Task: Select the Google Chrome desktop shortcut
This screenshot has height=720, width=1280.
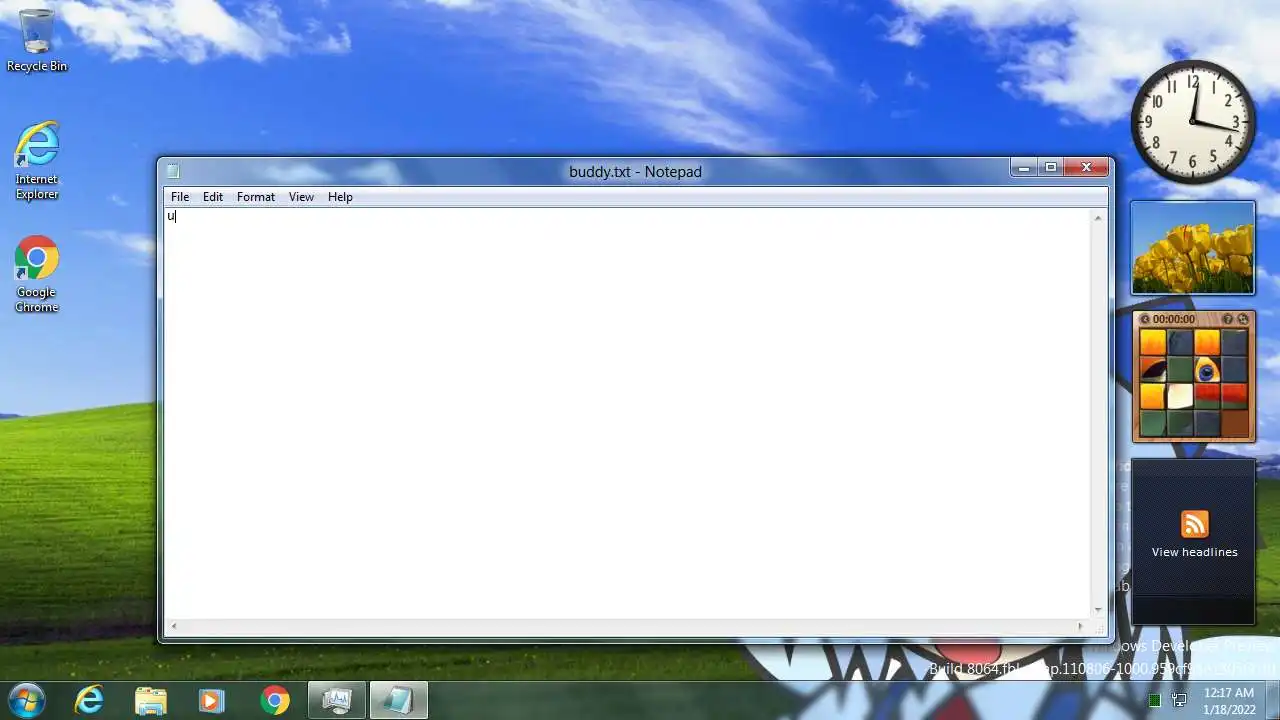Action: click(37, 274)
